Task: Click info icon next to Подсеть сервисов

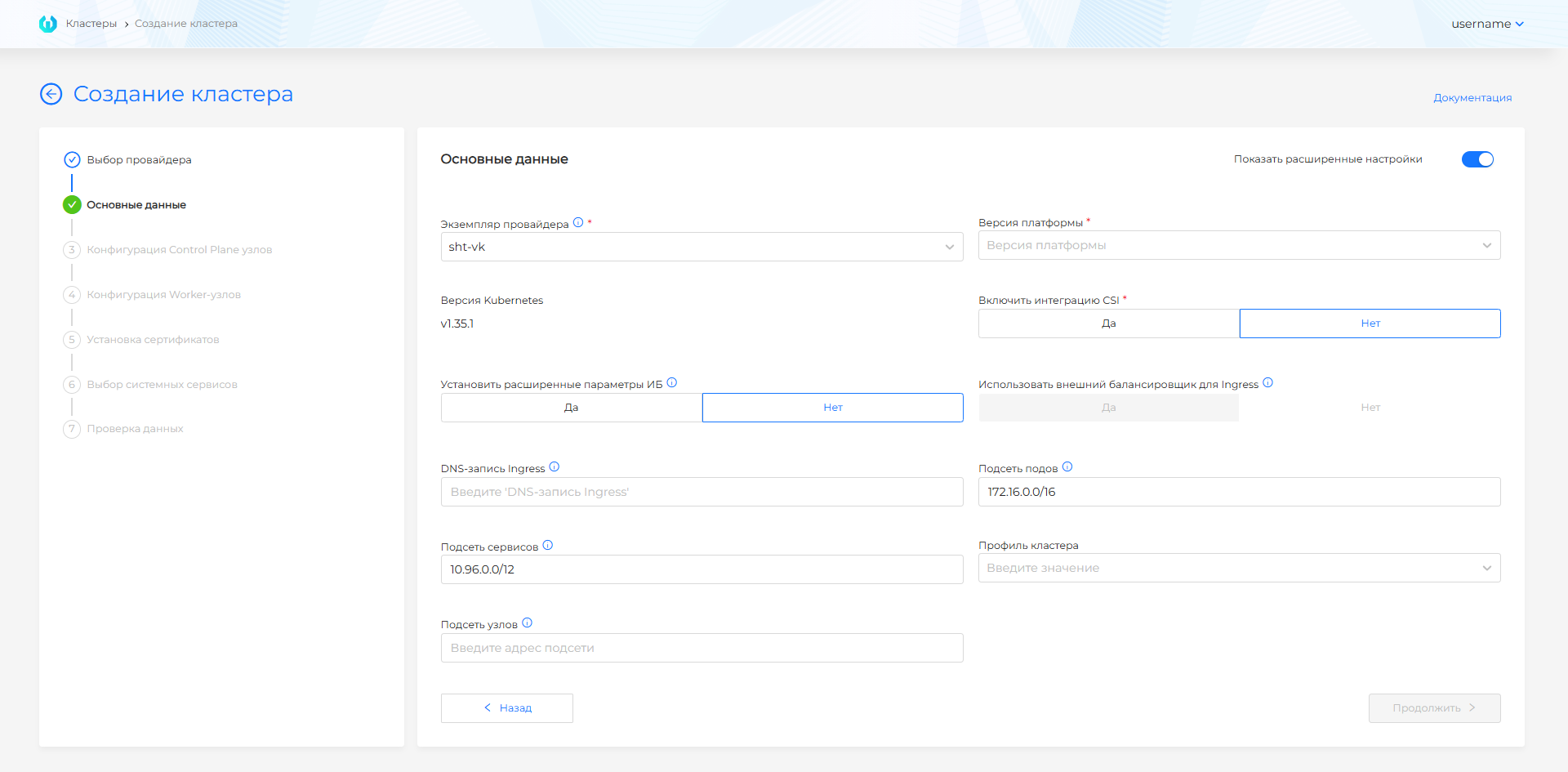Action: tap(548, 545)
